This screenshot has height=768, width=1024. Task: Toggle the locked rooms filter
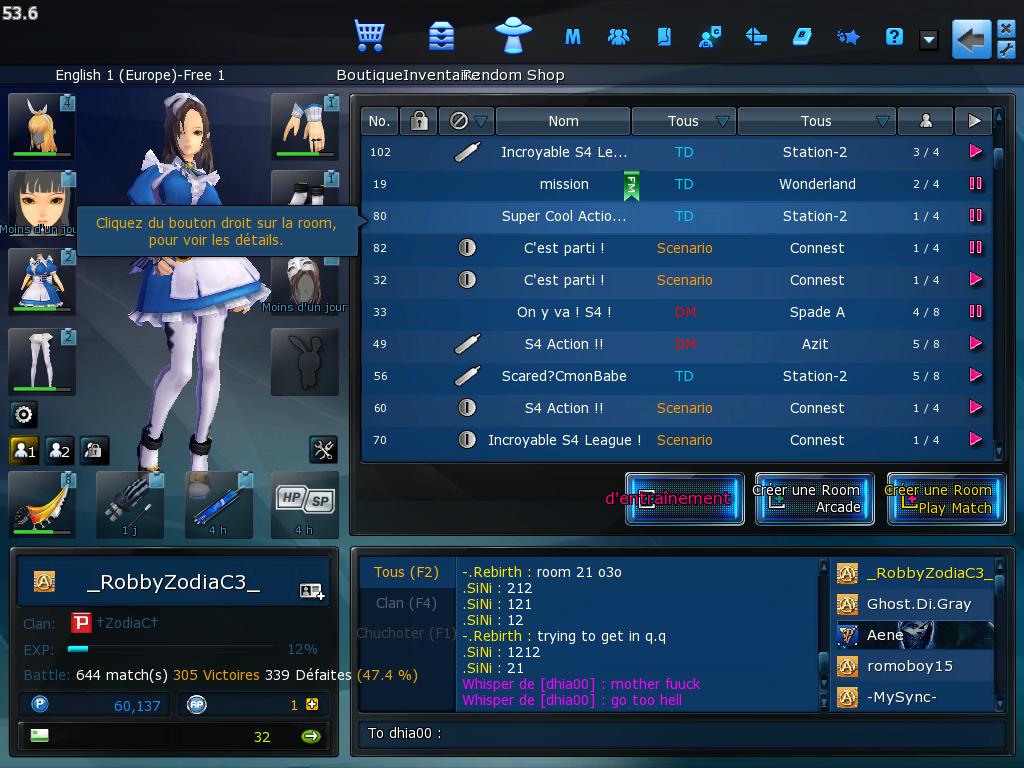tap(419, 121)
